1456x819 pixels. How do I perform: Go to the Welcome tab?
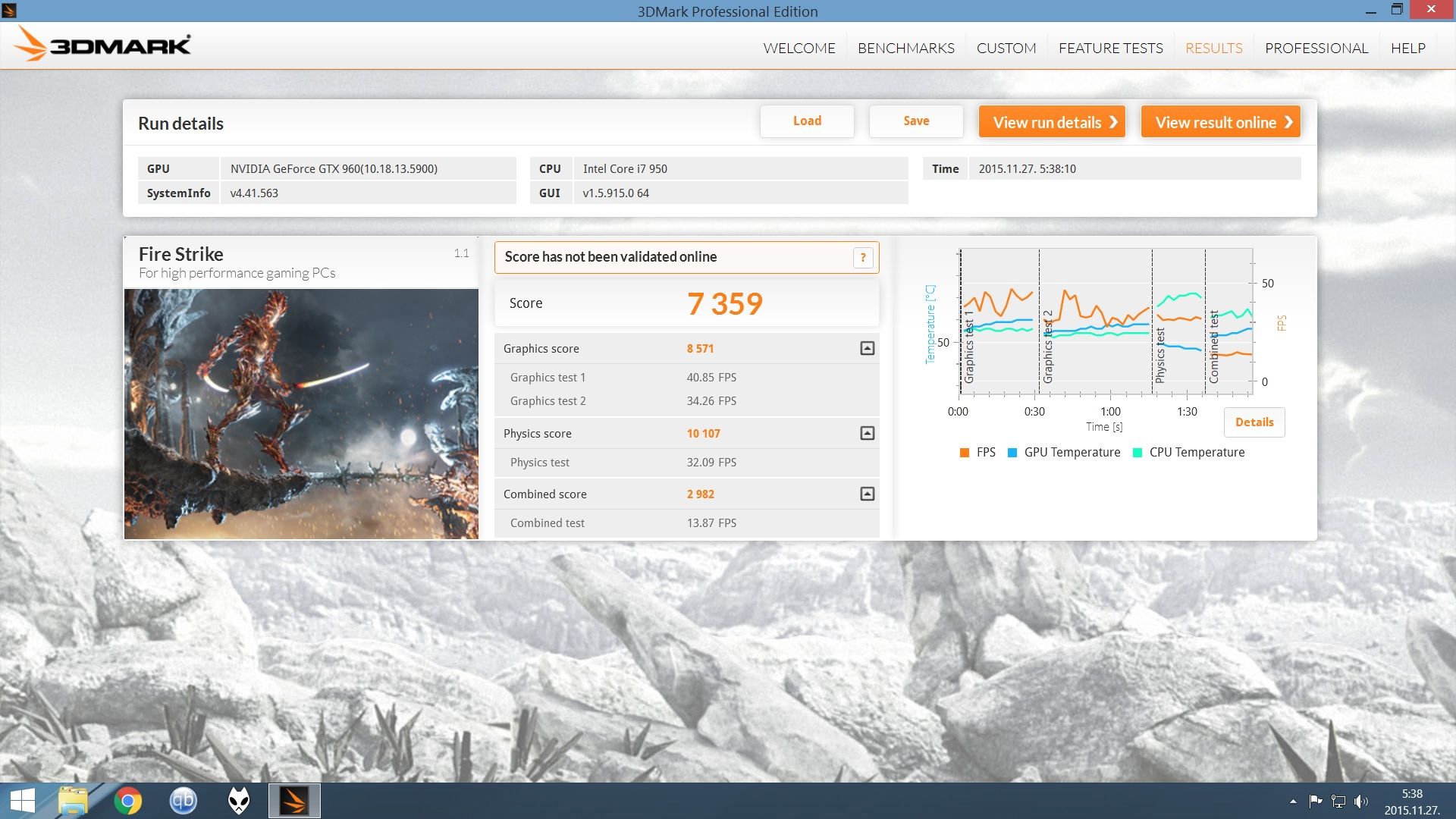pos(799,48)
